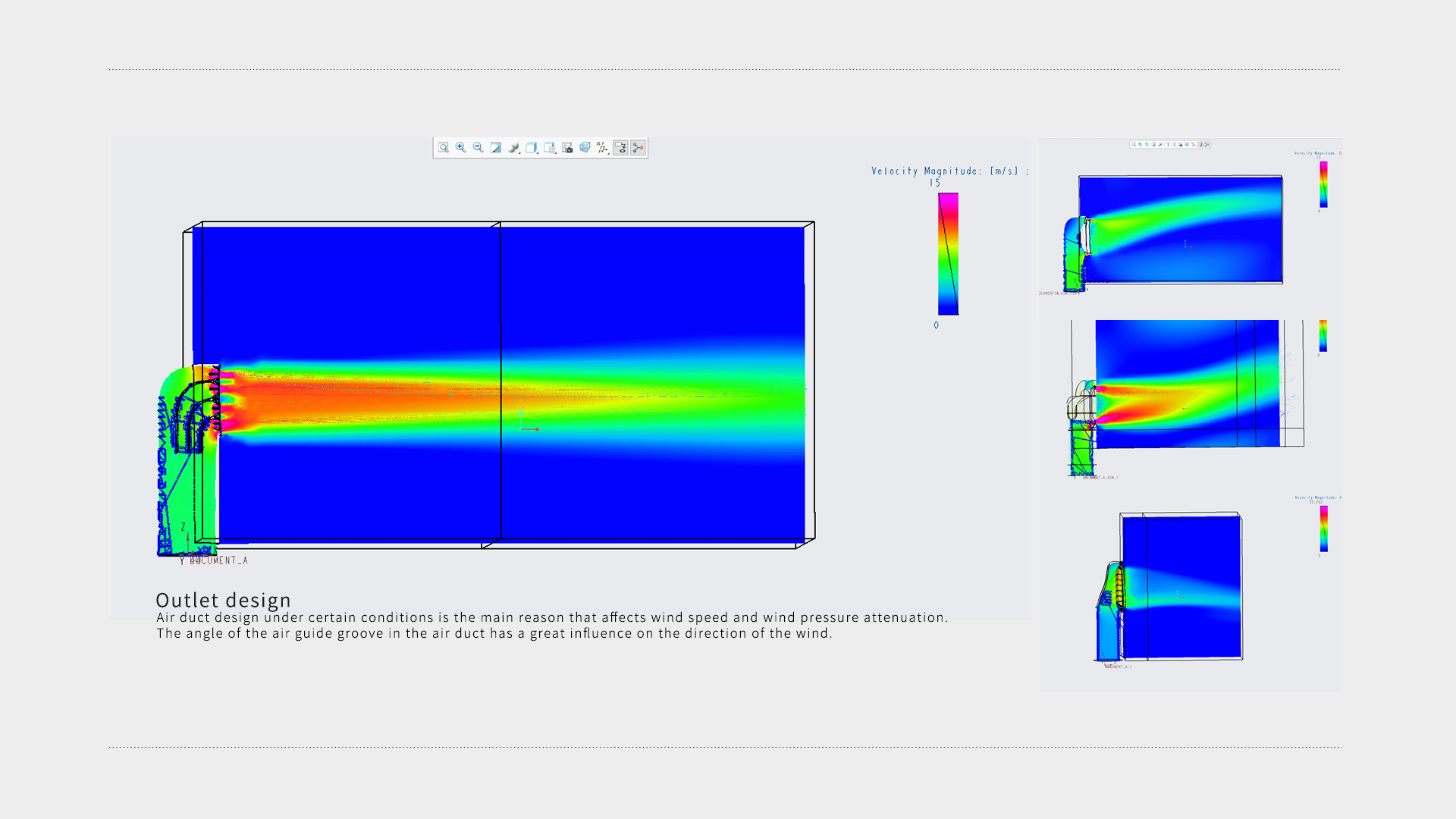Select the bottom square-chamber simulation thumbnail
Viewport: 1456px width, 819px height.
(x=1181, y=587)
